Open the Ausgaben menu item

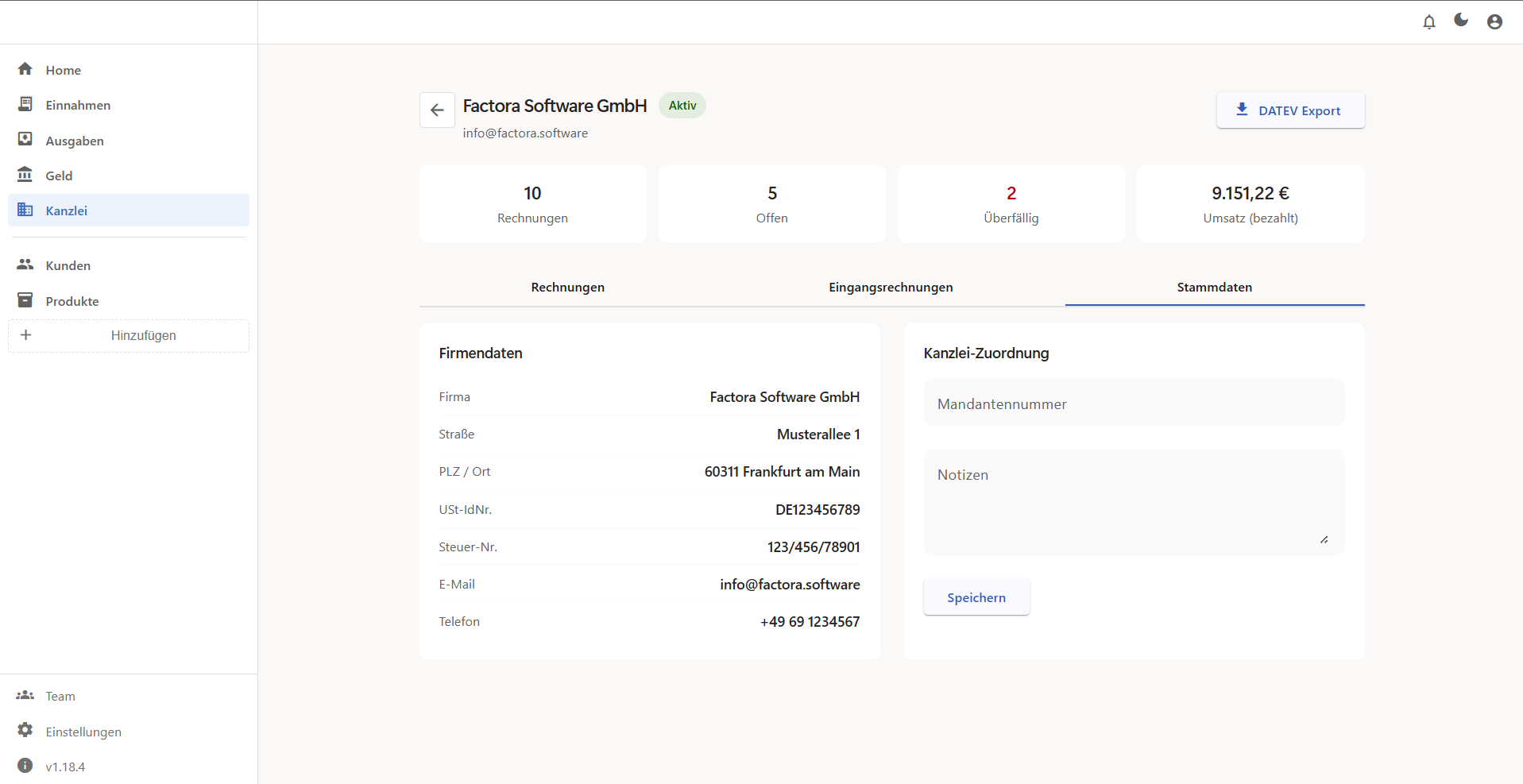(129, 141)
